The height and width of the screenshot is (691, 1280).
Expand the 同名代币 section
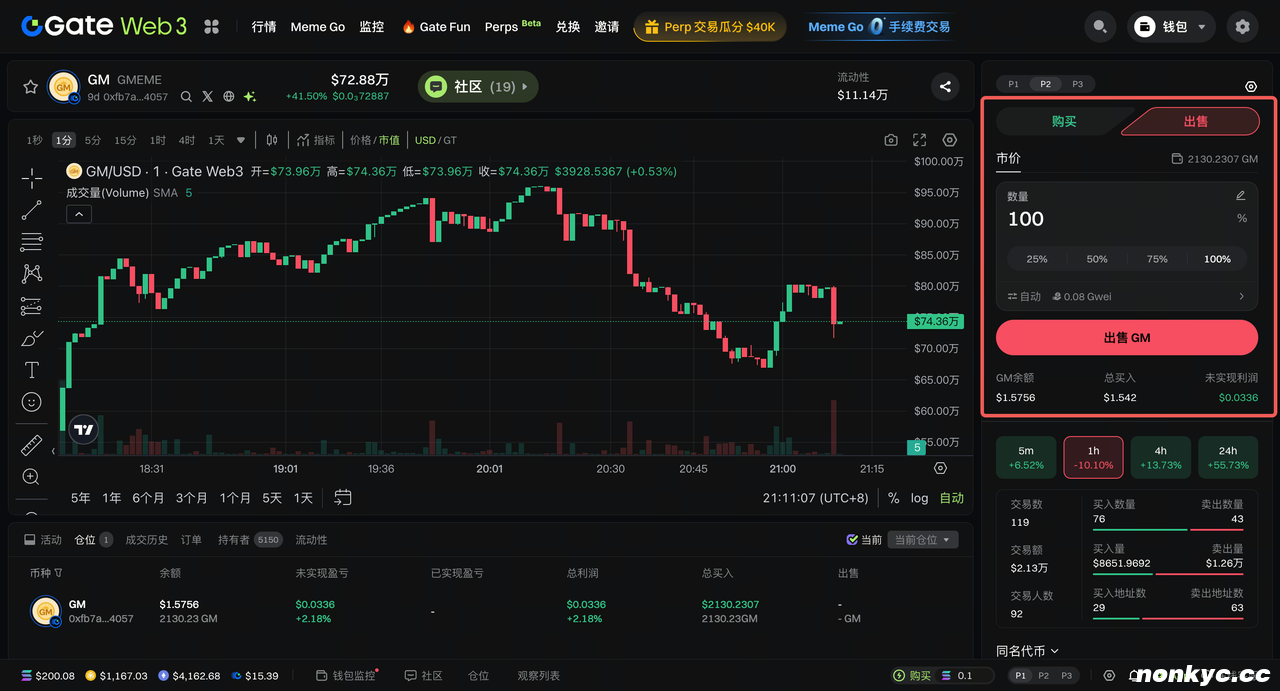click(x=1027, y=651)
